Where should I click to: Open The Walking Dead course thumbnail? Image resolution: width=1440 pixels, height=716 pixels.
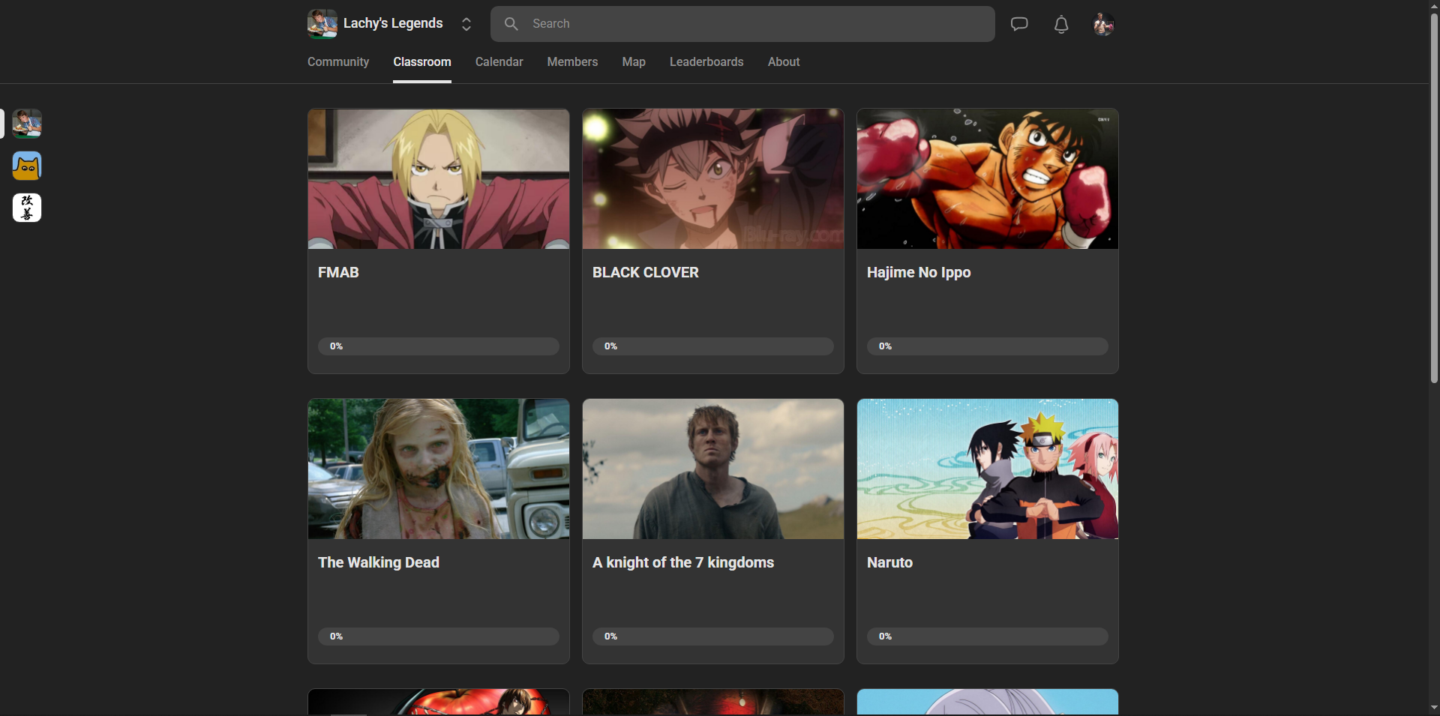[438, 469]
